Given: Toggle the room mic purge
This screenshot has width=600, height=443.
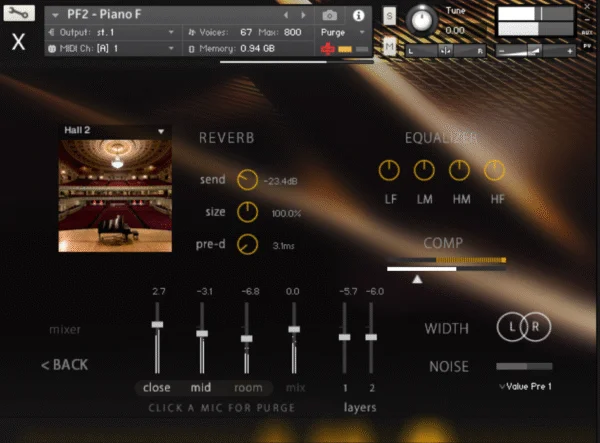Looking at the screenshot, I should coord(248,387).
